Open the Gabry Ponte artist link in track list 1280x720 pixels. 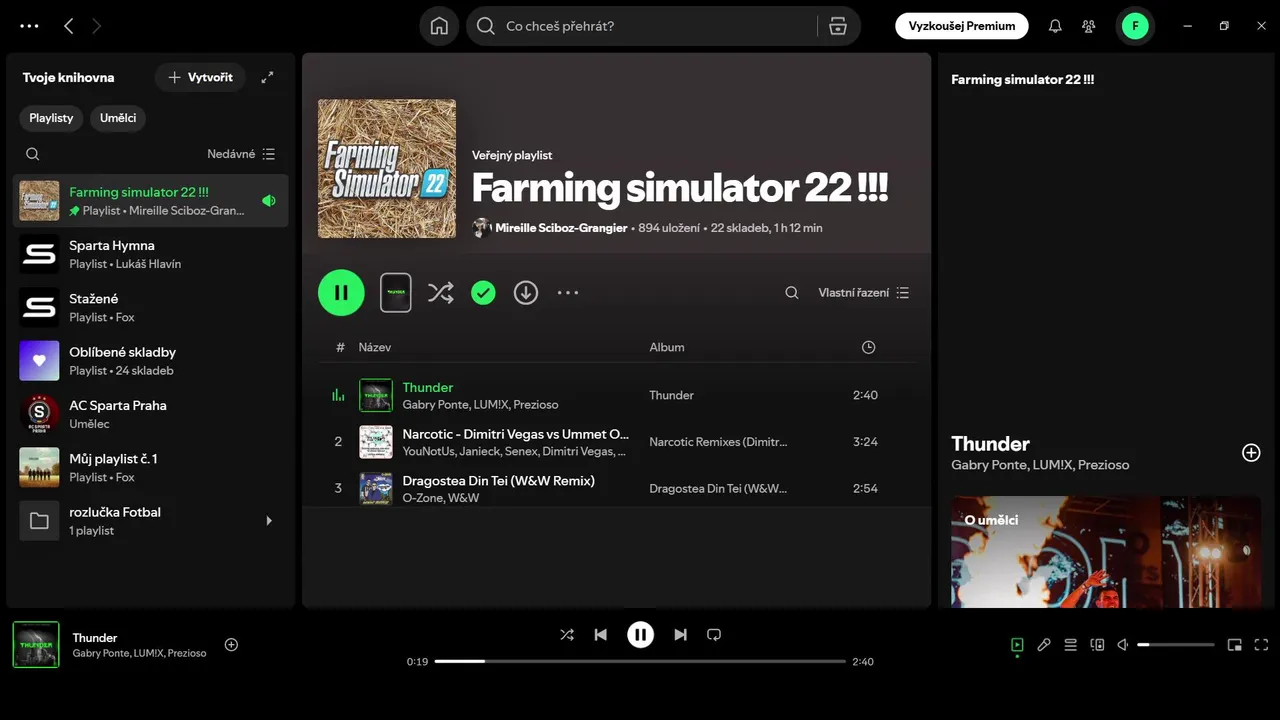436,405
